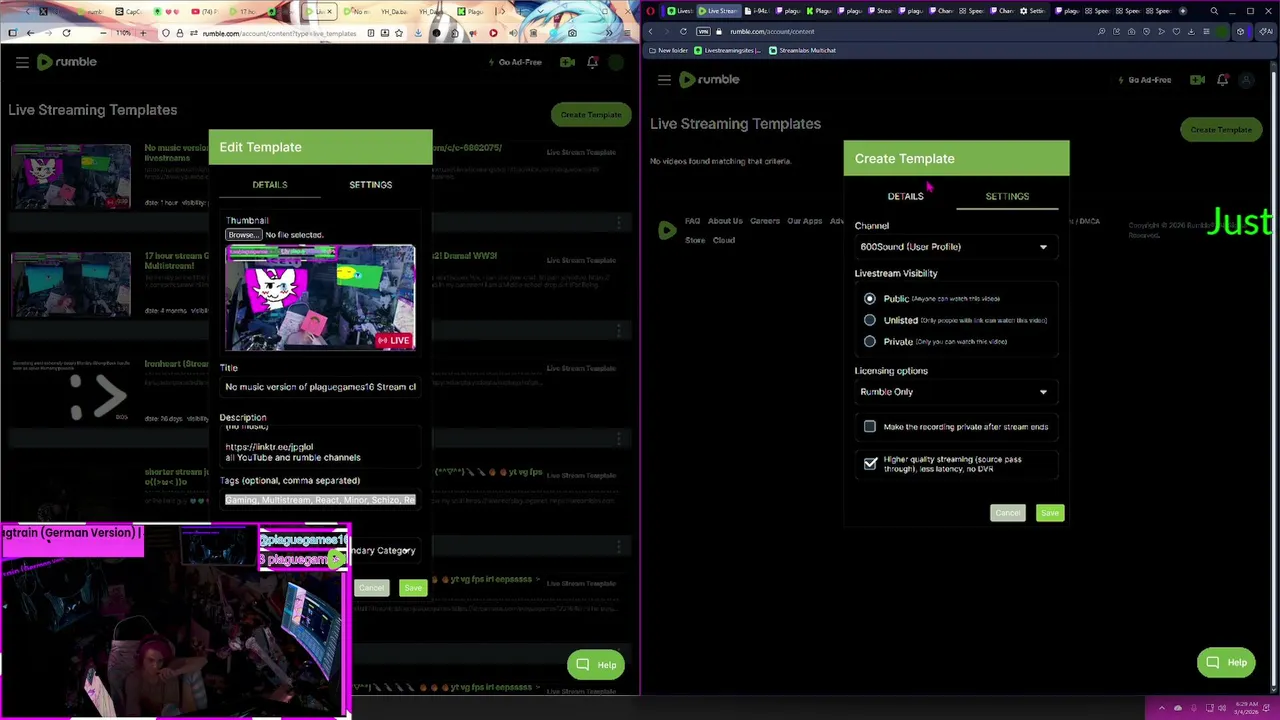
Task: Uncheck Higher quality streaming option
Action: pos(870,464)
